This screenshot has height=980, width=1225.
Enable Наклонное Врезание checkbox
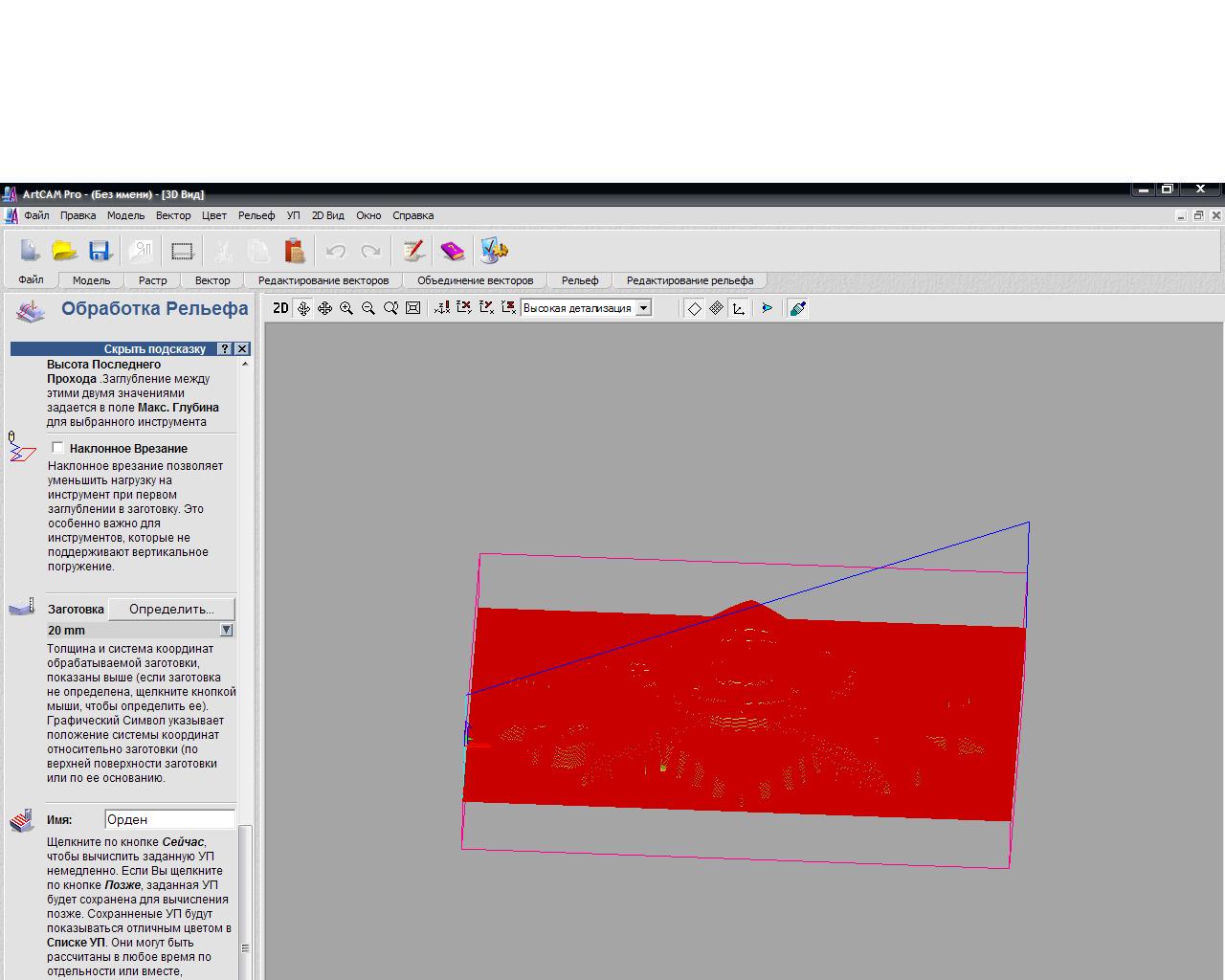pyautogui.click(x=58, y=448)
